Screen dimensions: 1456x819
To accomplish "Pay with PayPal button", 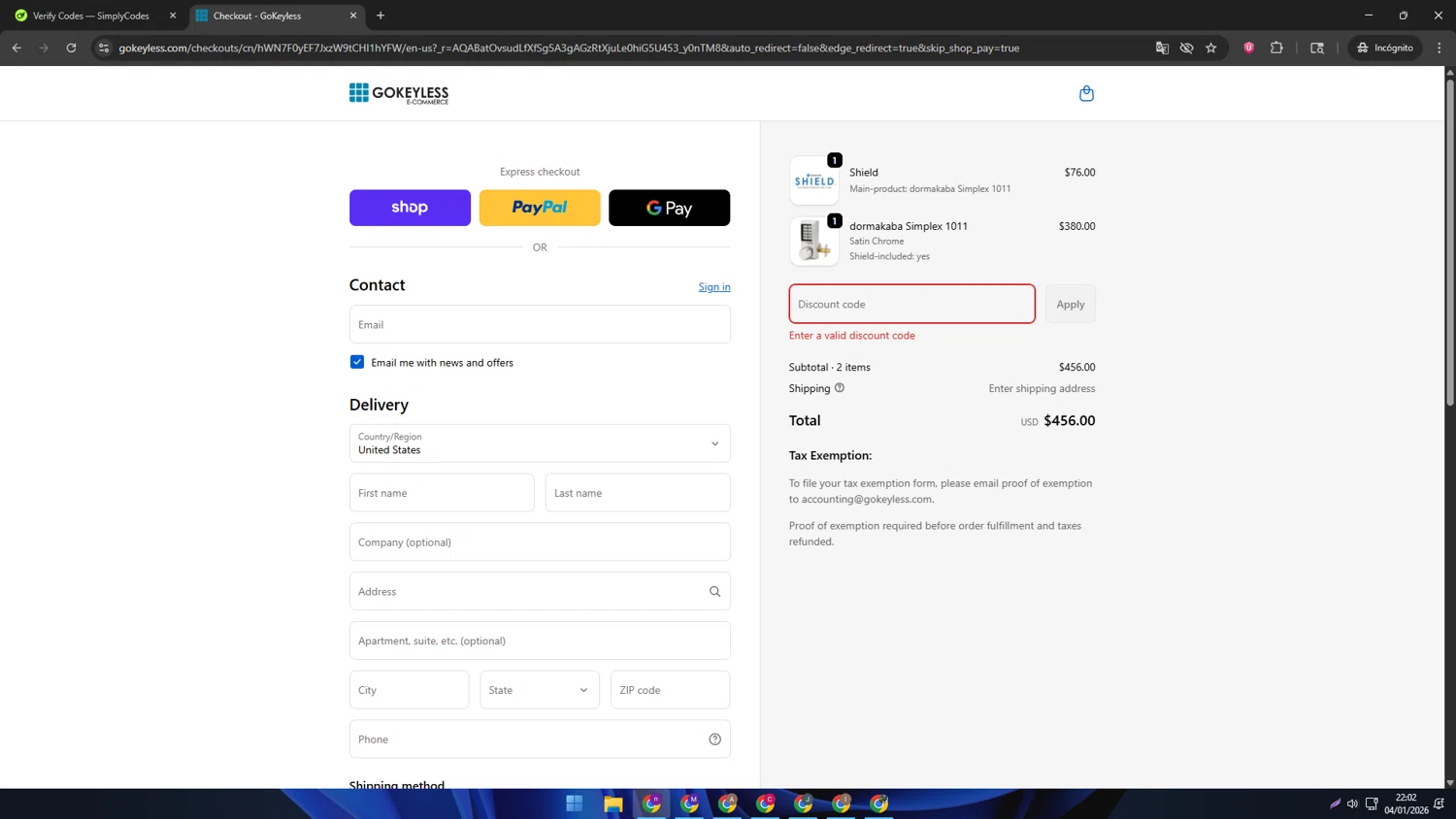I will point(540,208).
